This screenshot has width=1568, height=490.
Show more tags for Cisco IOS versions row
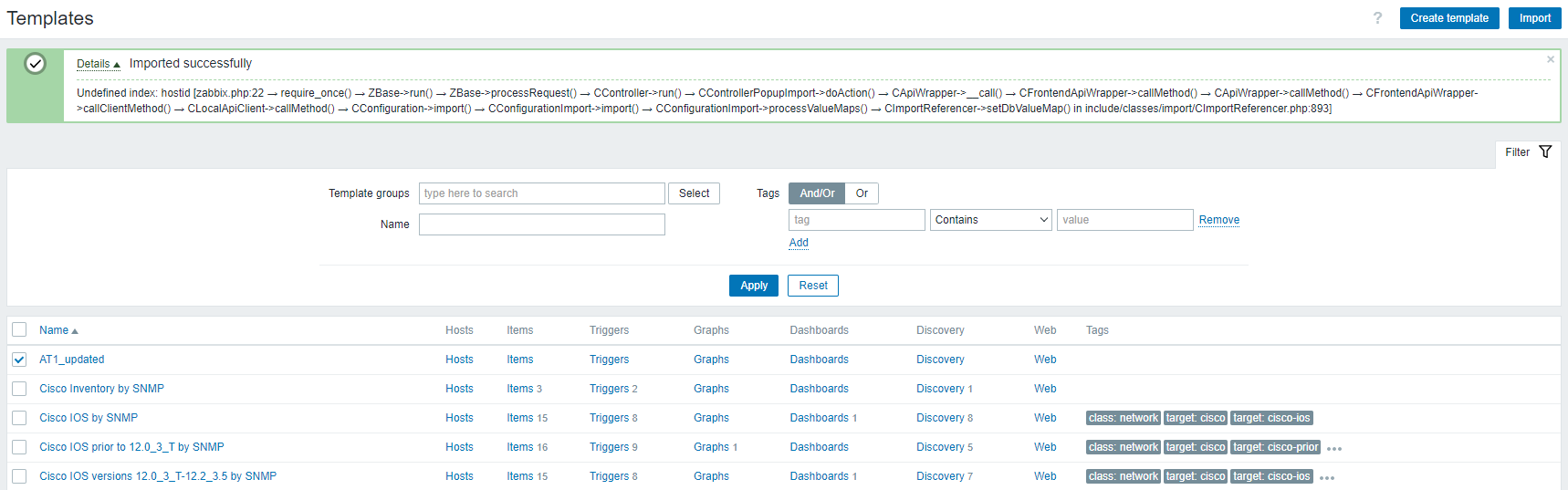pyautogui.click(x=1327, y=477)
